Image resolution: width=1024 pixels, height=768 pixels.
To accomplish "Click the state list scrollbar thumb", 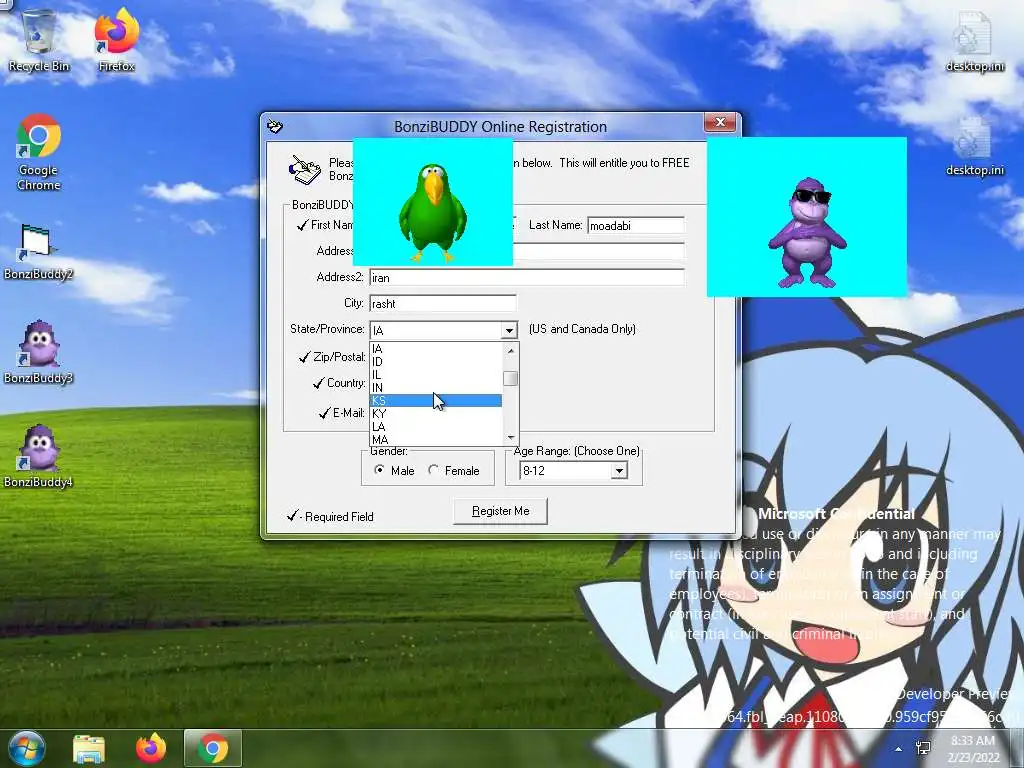I will (x=511, y=379).
